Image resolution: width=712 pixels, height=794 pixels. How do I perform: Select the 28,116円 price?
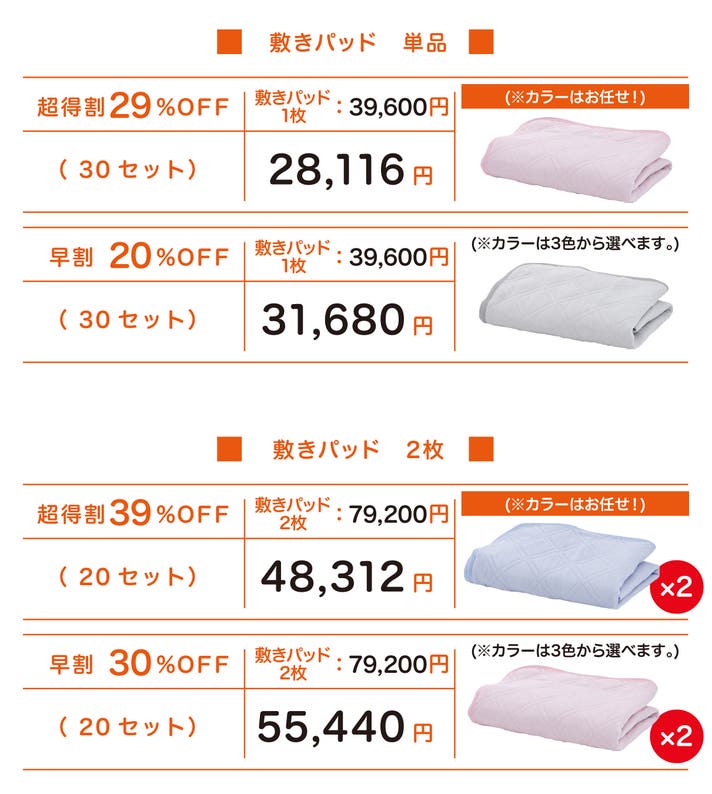click(x=349, y=172)
